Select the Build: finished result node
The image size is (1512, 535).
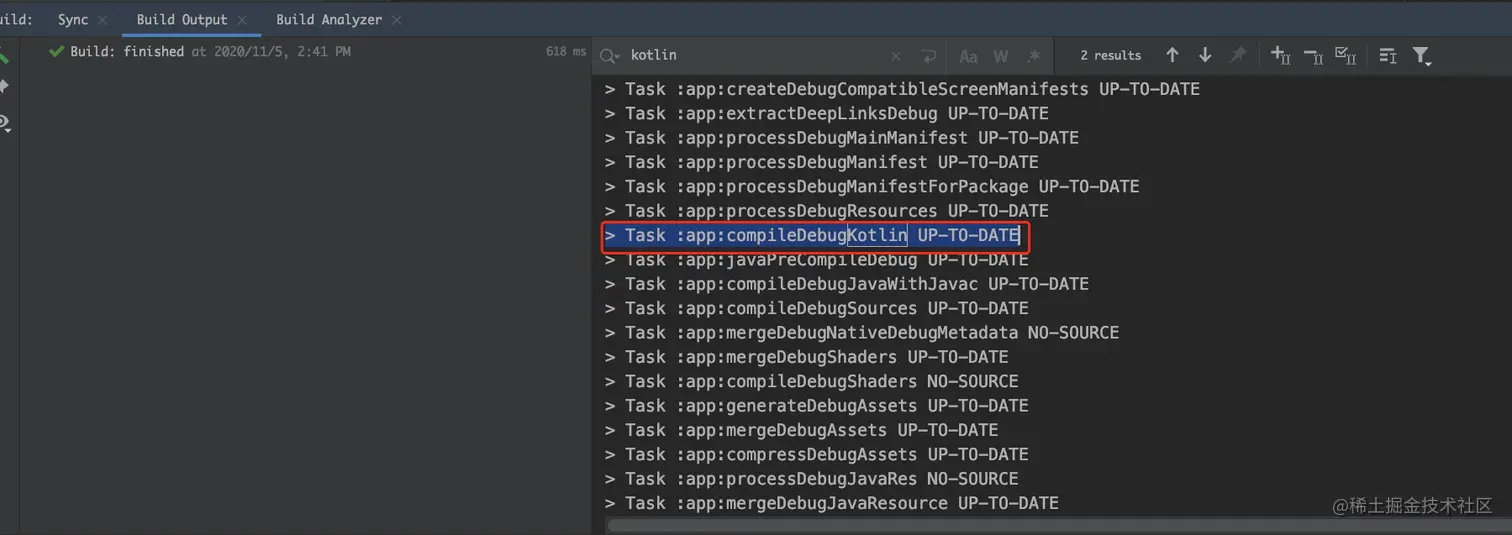click(126, 51)
